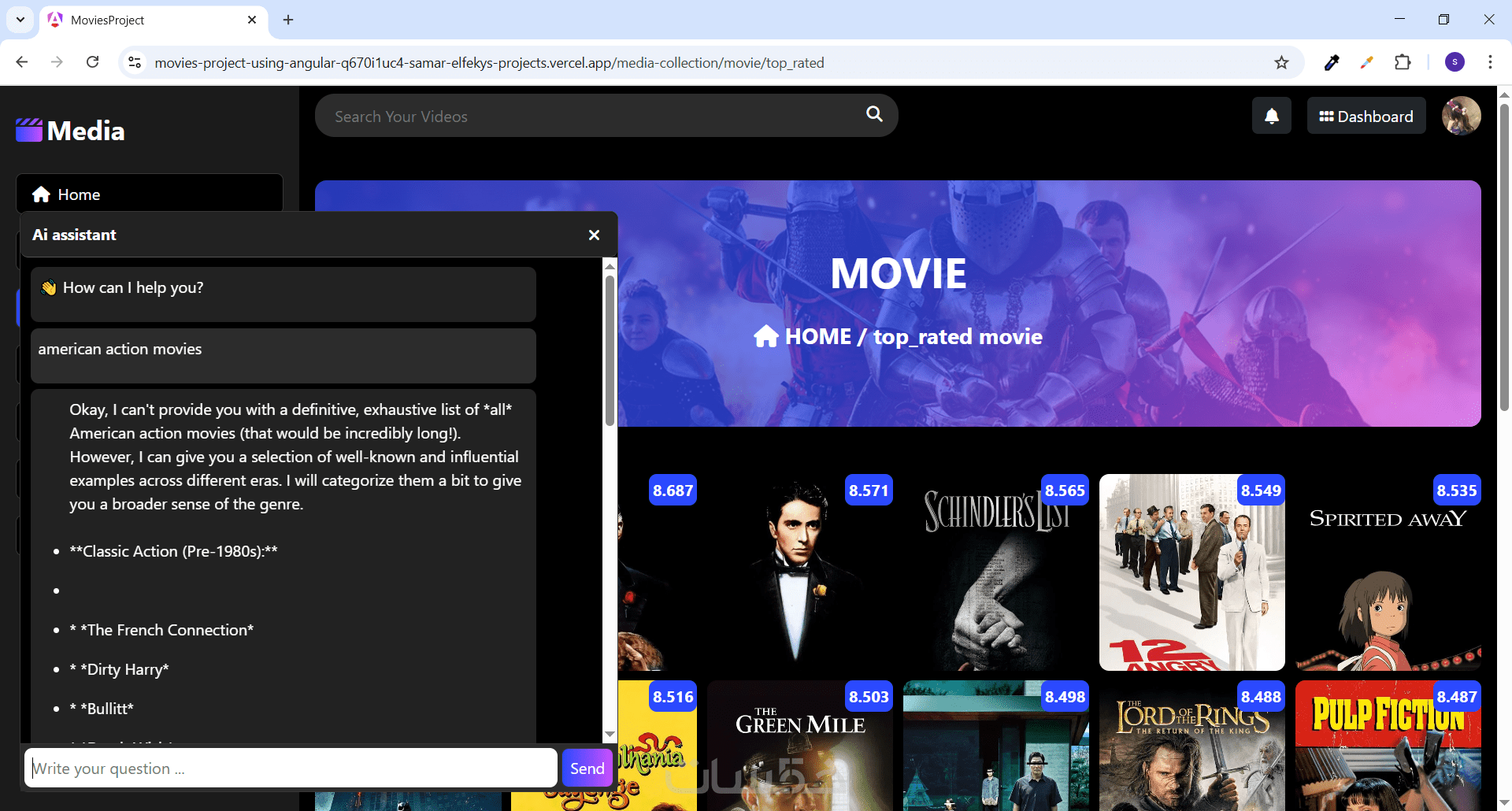
Task: Click the 8.687 rating badge
Action: tap(673, 491)
